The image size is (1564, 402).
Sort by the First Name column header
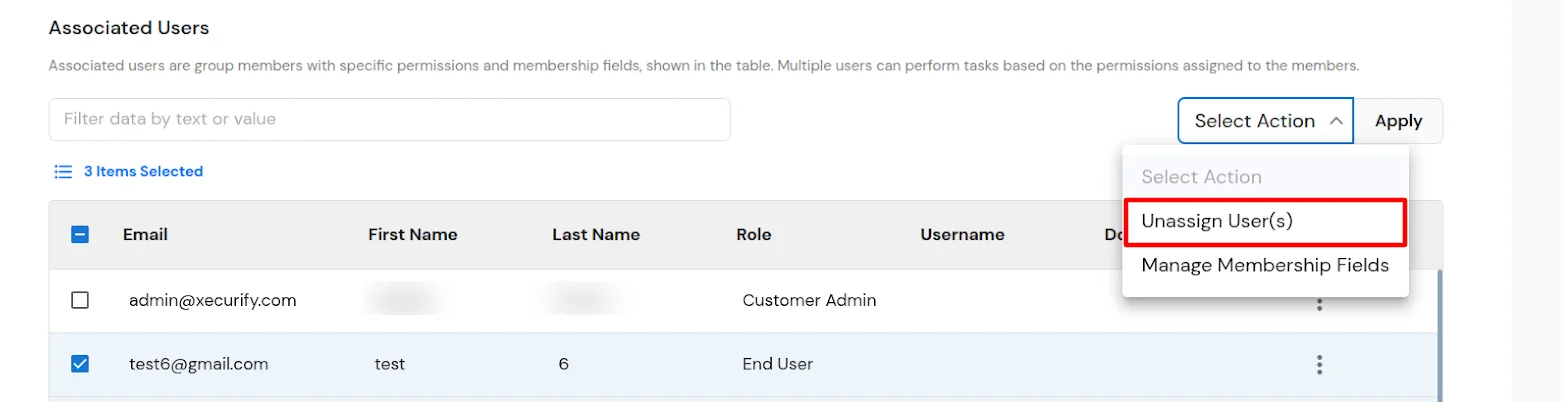click(x=412, y=235)
